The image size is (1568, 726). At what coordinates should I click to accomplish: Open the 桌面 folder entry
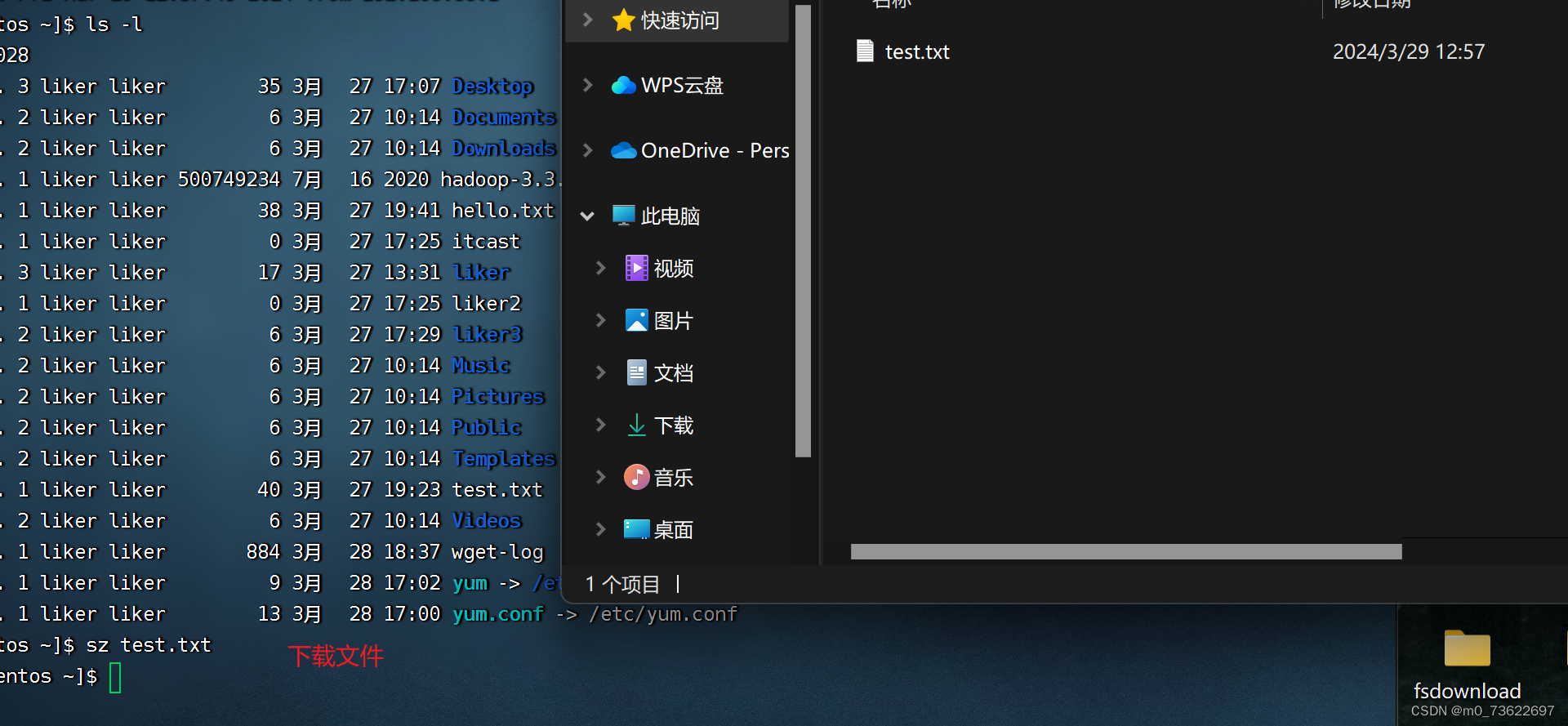click(674, 529)
